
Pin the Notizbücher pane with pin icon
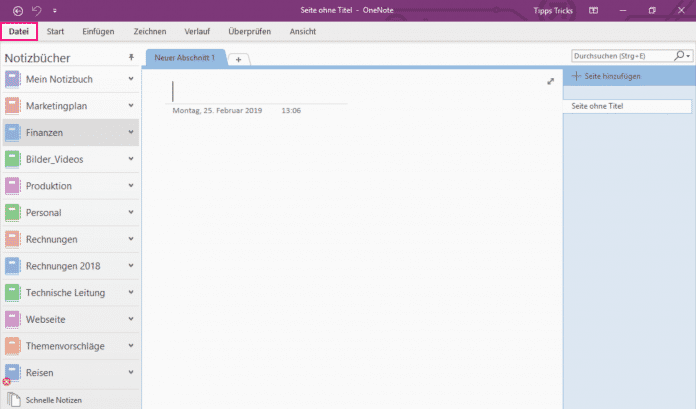131,58
